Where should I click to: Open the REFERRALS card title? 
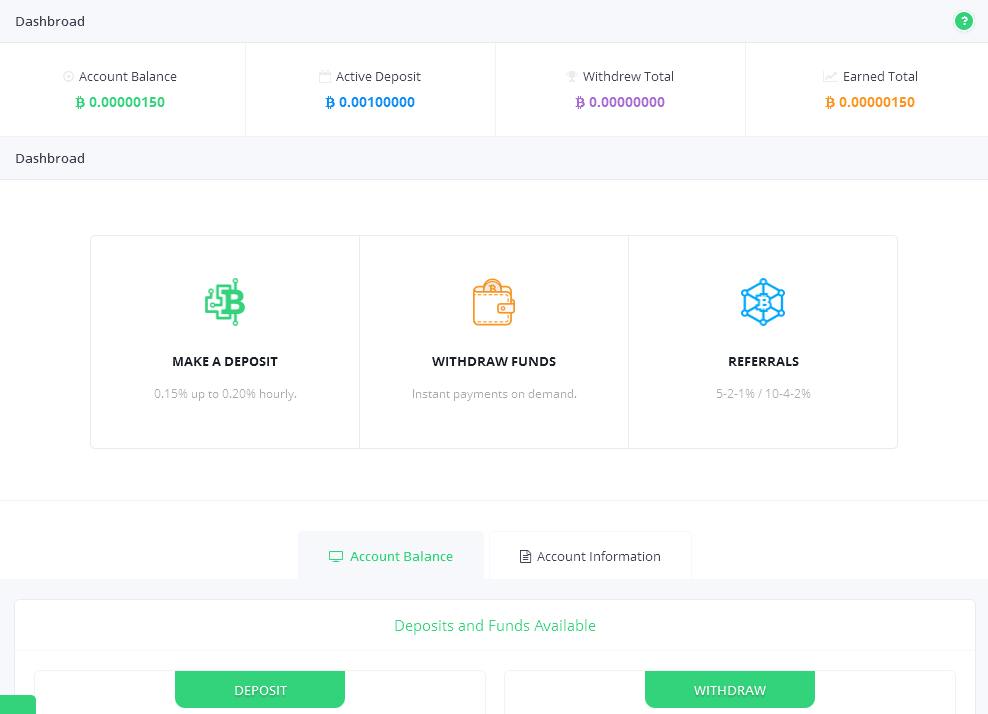[763, 361]
